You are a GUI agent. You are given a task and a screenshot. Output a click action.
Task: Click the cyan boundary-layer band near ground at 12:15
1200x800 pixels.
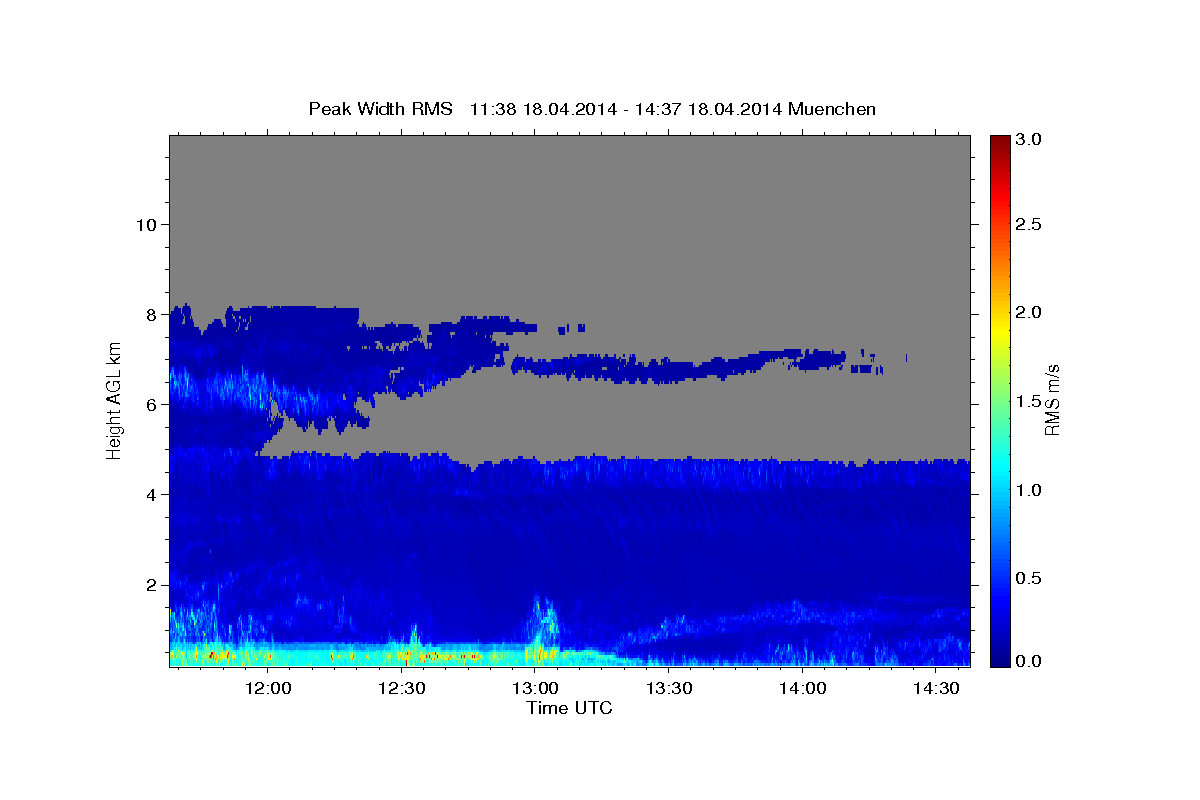coord(335,654)
